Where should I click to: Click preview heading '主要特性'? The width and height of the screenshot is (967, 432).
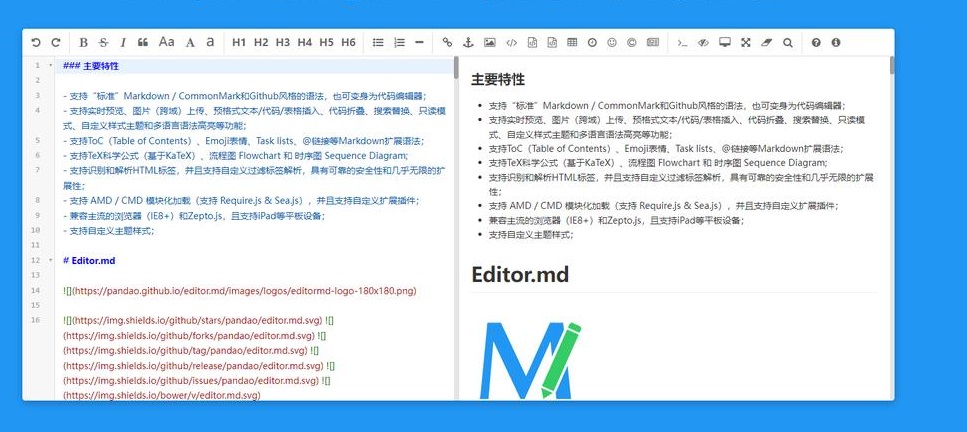(x=498, y=80)
